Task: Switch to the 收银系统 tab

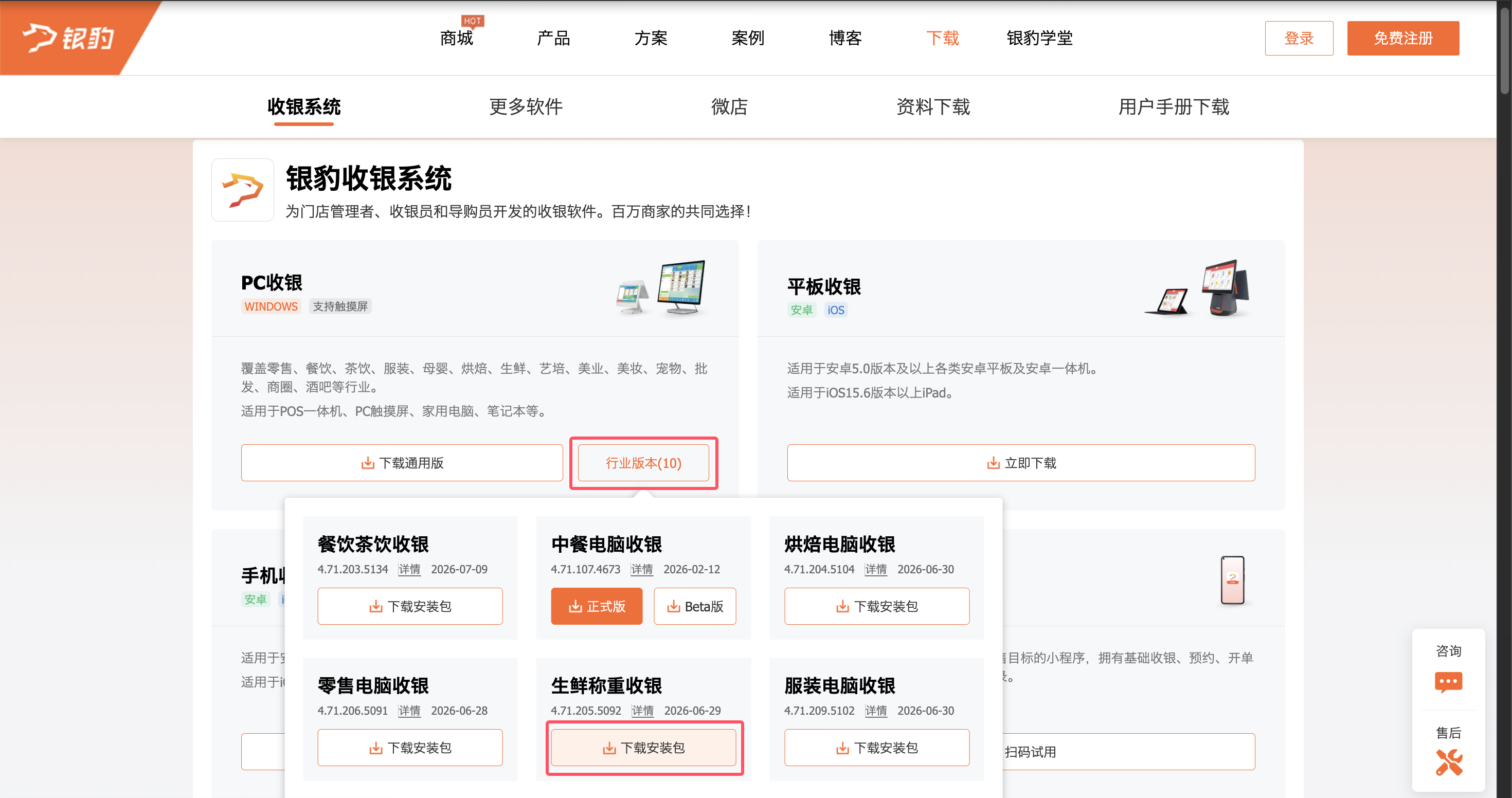Action: click(303, 107)
